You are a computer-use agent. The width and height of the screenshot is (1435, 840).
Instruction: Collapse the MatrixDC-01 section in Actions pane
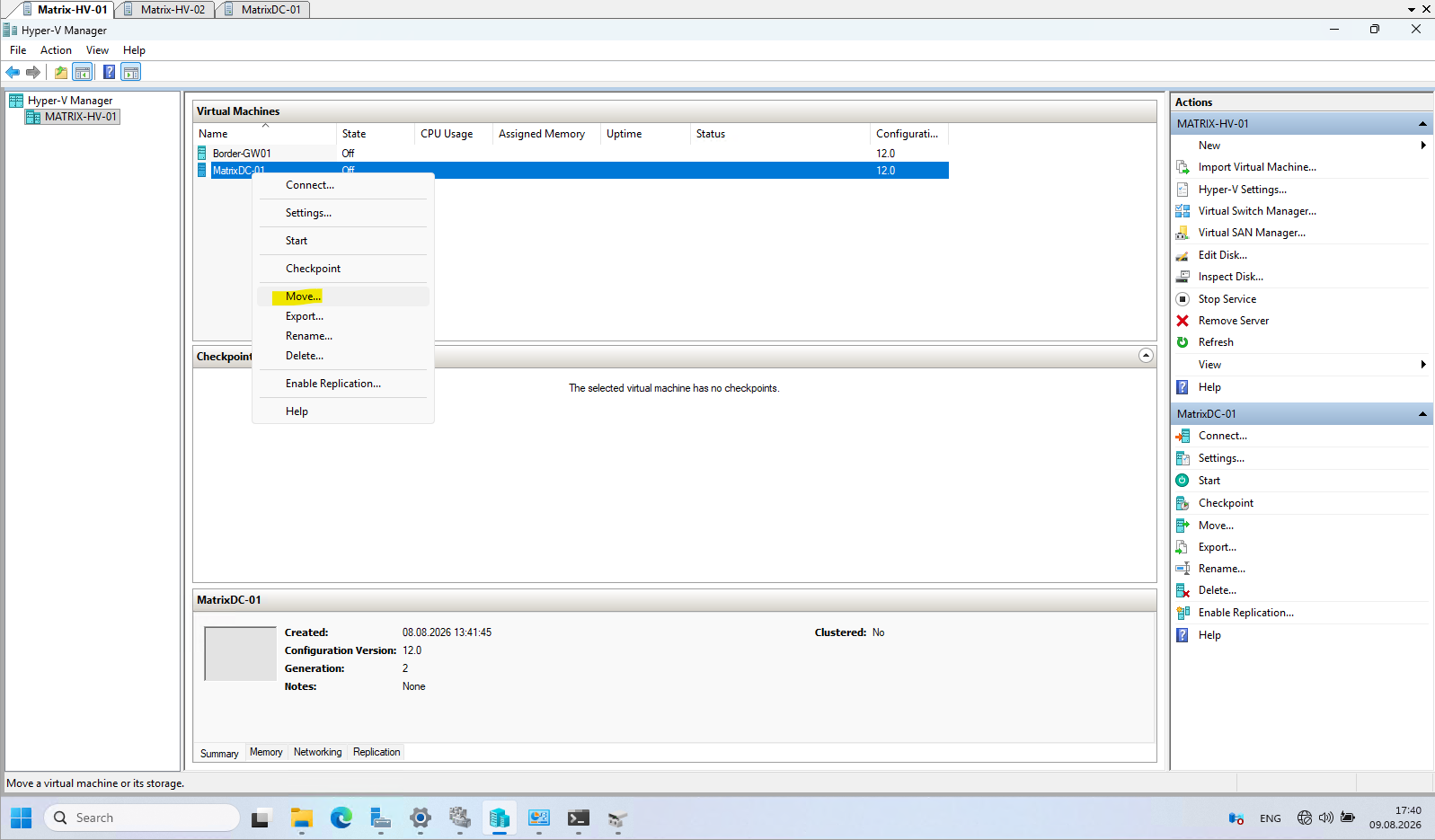click(1422, 414)
